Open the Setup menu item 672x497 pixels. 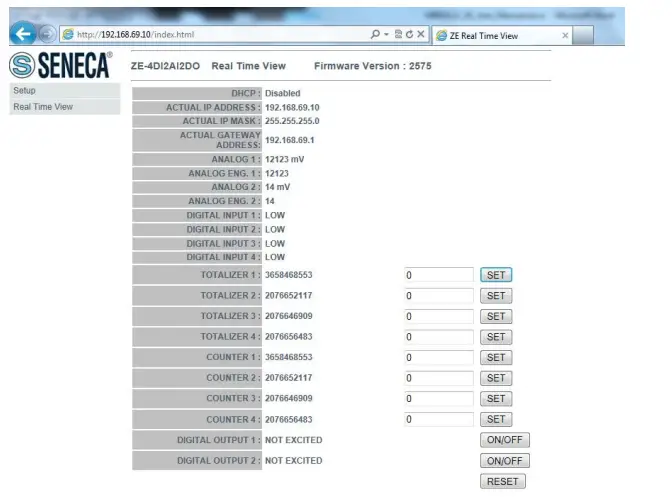coord(65,90)
